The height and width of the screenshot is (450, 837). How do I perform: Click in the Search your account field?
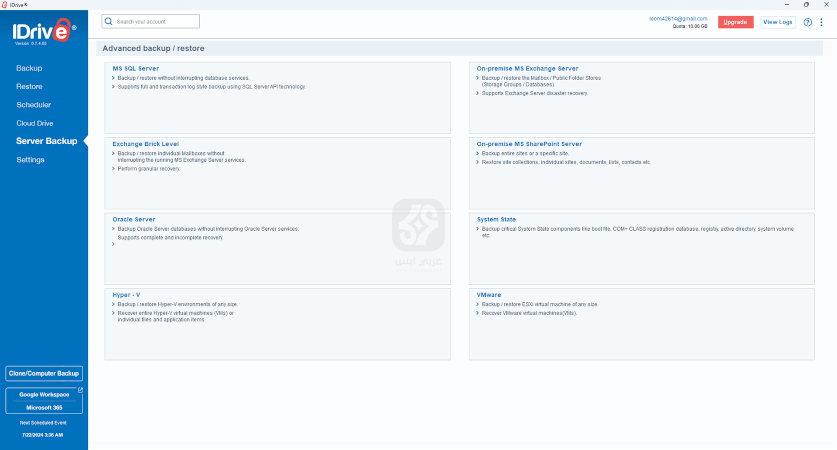pos(155,21)
